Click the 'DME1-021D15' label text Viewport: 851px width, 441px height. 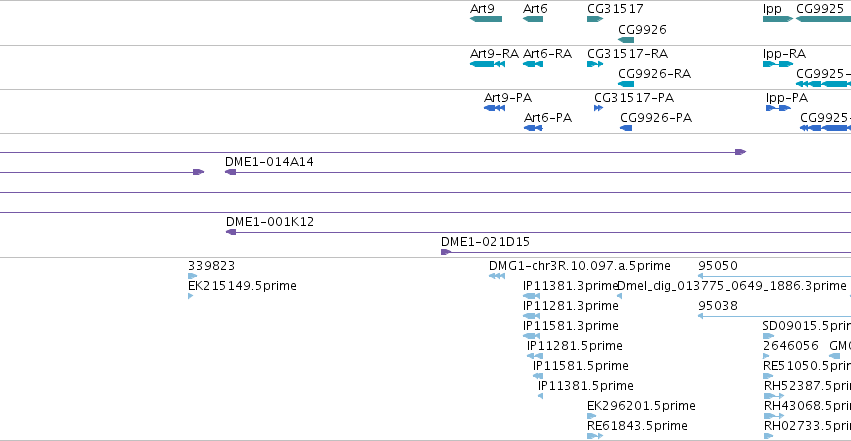click(x=485, y=242)
